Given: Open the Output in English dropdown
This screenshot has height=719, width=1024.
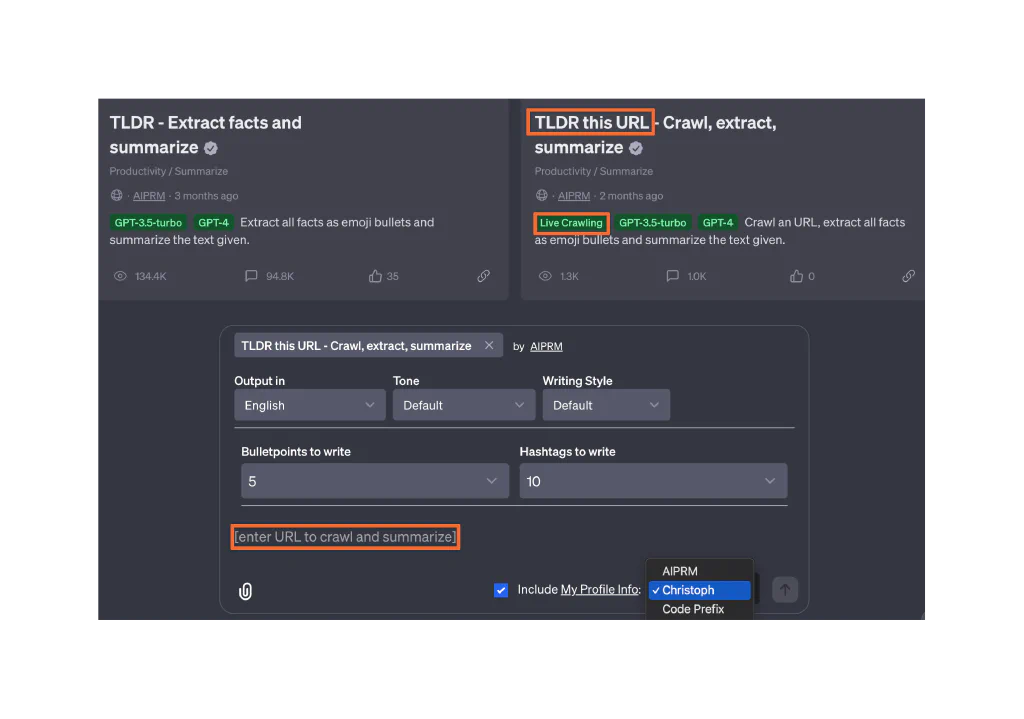Looking at the screenshot, I should tap(309, 405).
